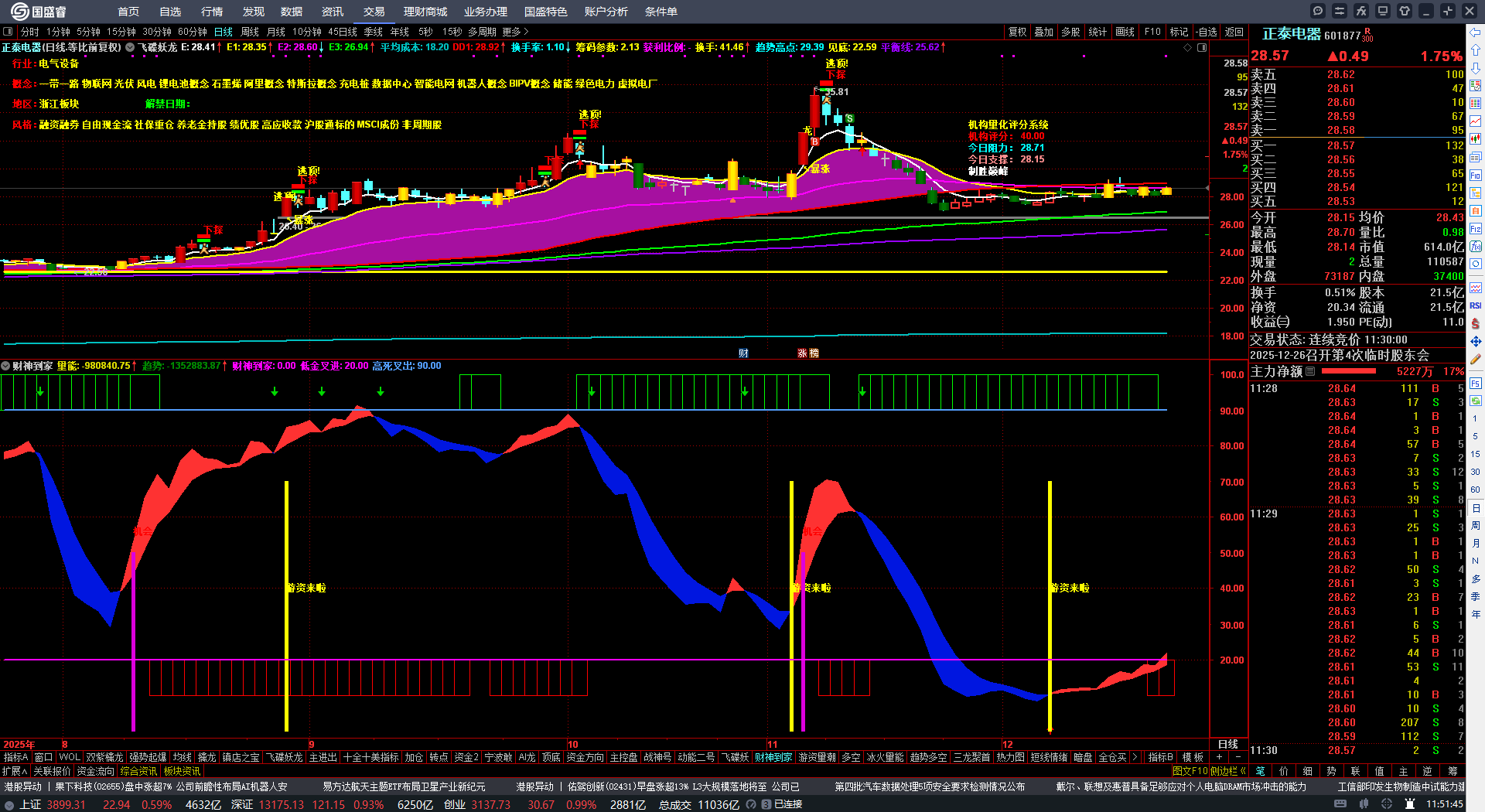Image resolution: width=1485 pixels, height=812 pixels.
Task: Open dropdown next to 正泰电器 chart title
Action: click(130, 47)
